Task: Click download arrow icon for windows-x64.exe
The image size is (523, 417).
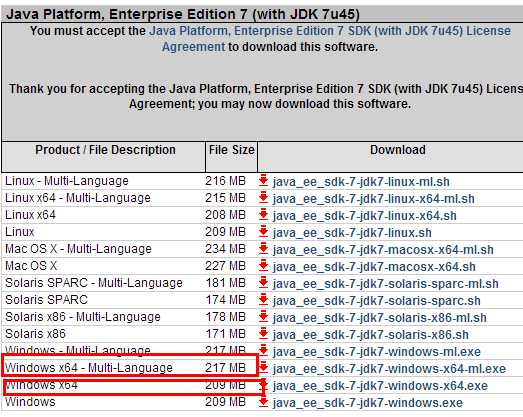Action: coord(264,384)
